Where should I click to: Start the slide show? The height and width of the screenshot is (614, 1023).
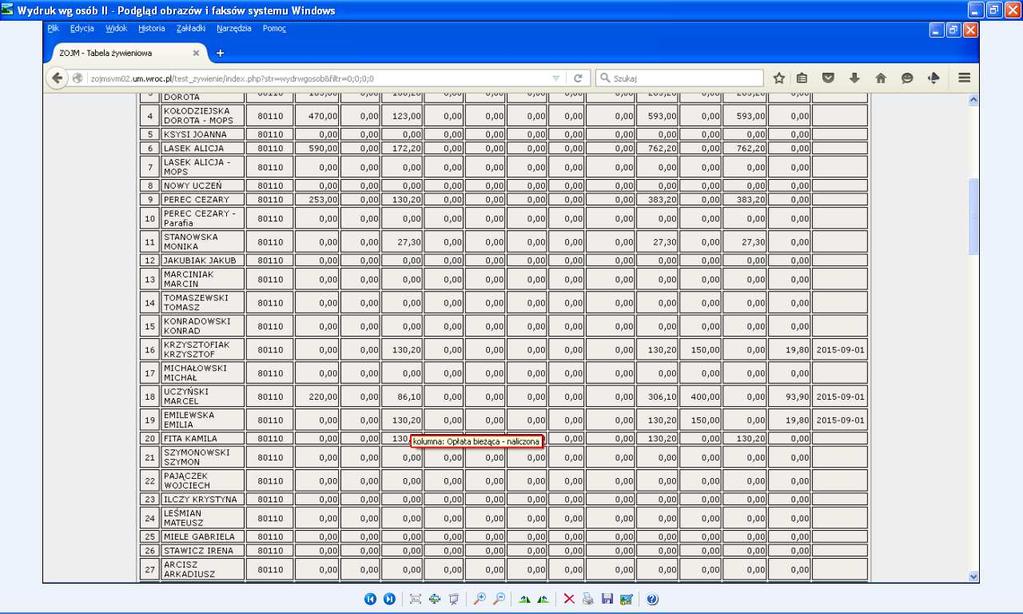pos(454,599)
